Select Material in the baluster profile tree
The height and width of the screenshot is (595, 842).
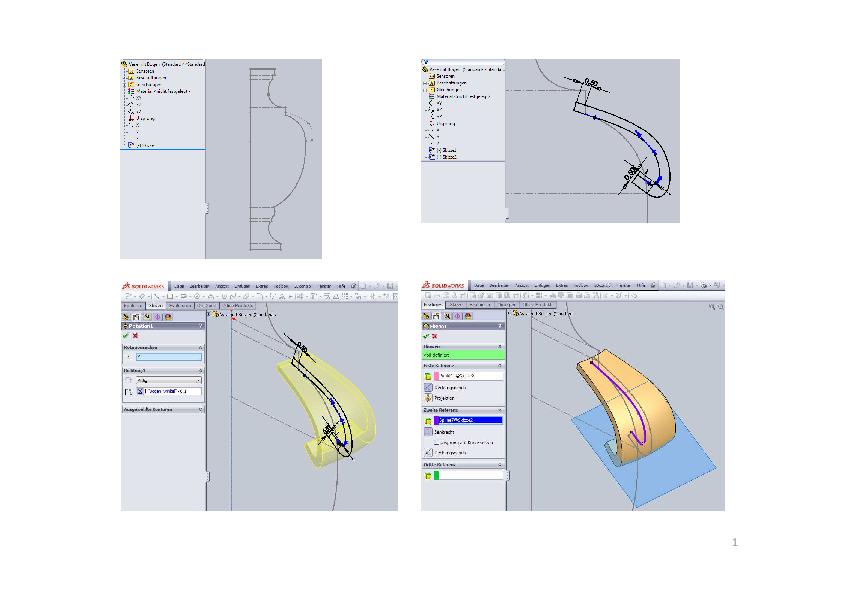click(159, 91)
